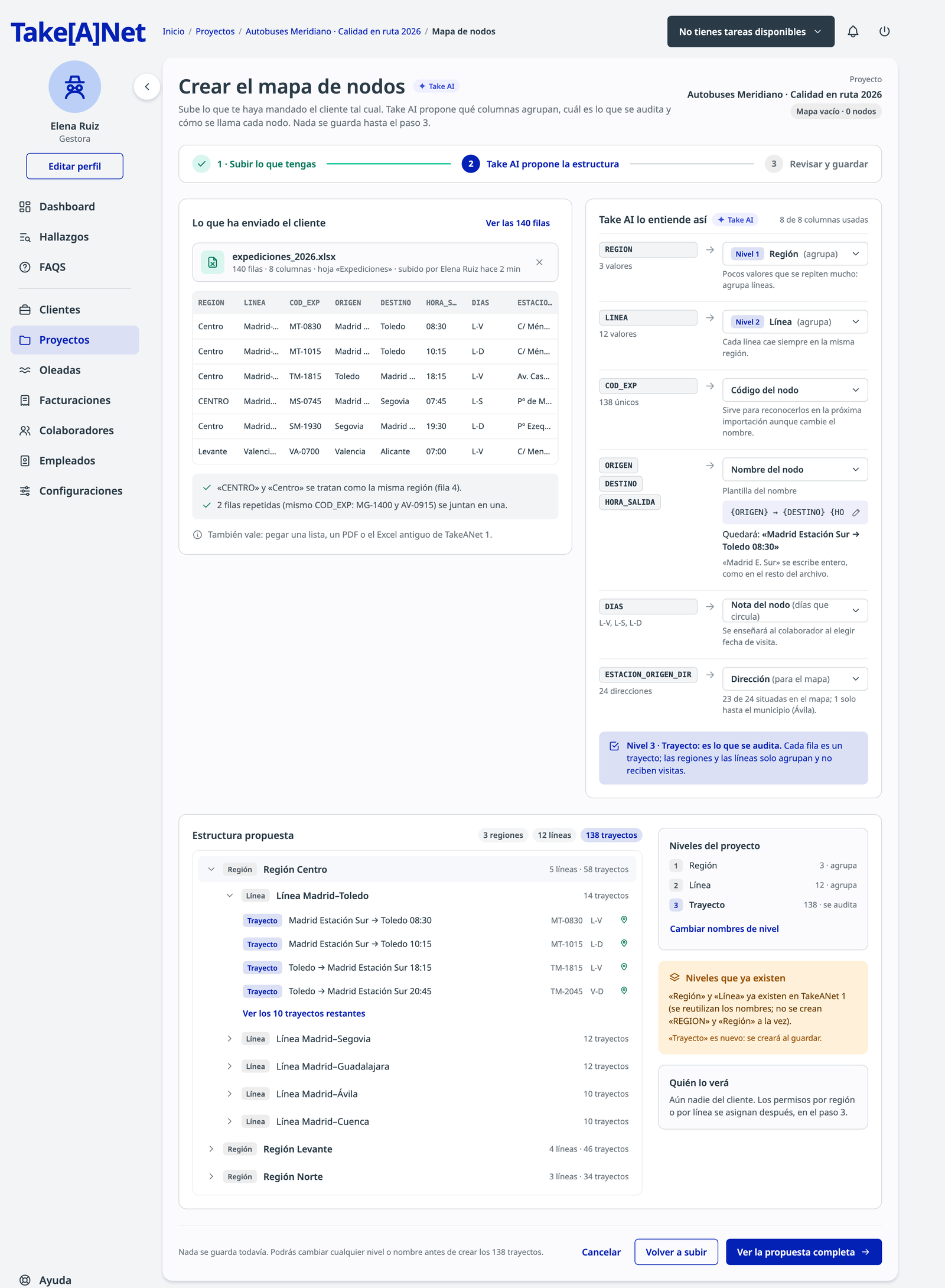The width and height of the screenshot is (945, 1288).
Task: Click map pin for trayecto MT-0830
Action: tap(624, 920)
